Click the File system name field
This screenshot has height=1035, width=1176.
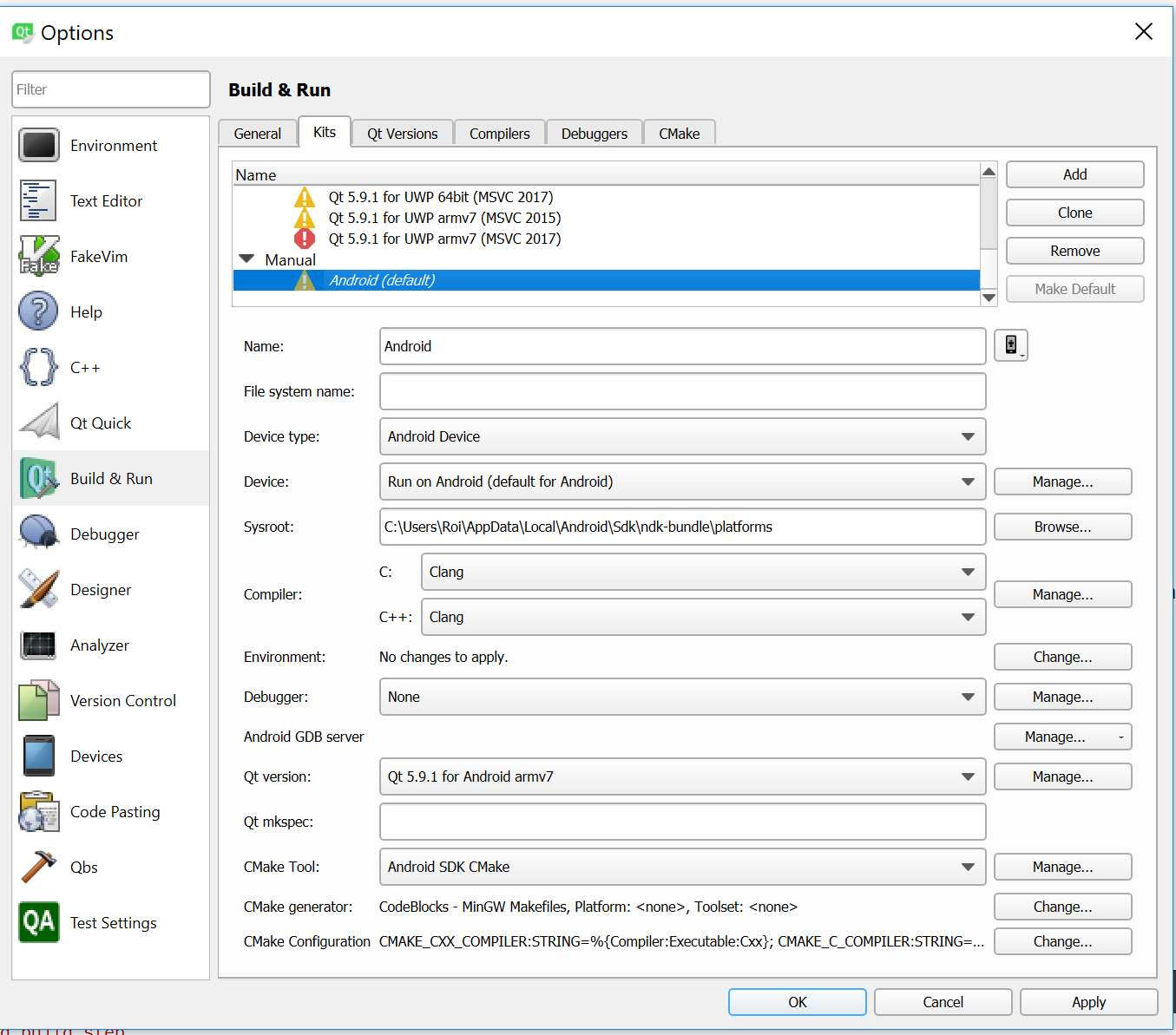pyautogui.click(x=682, y=391)
